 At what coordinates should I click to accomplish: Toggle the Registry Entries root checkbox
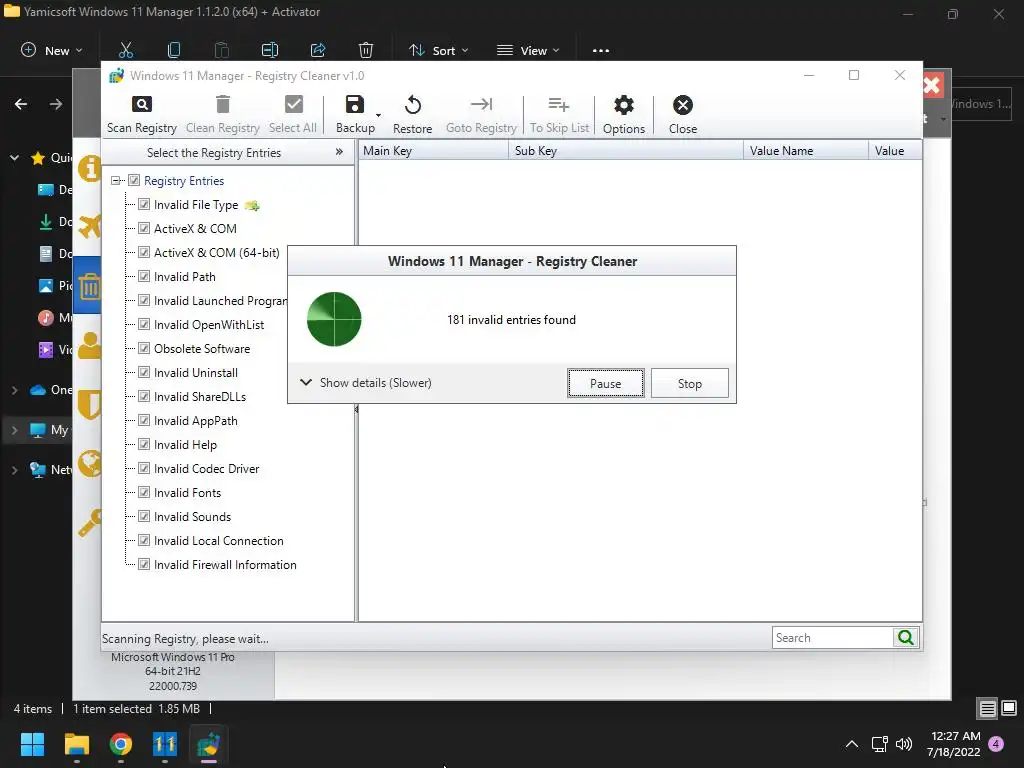click(134, 180)
